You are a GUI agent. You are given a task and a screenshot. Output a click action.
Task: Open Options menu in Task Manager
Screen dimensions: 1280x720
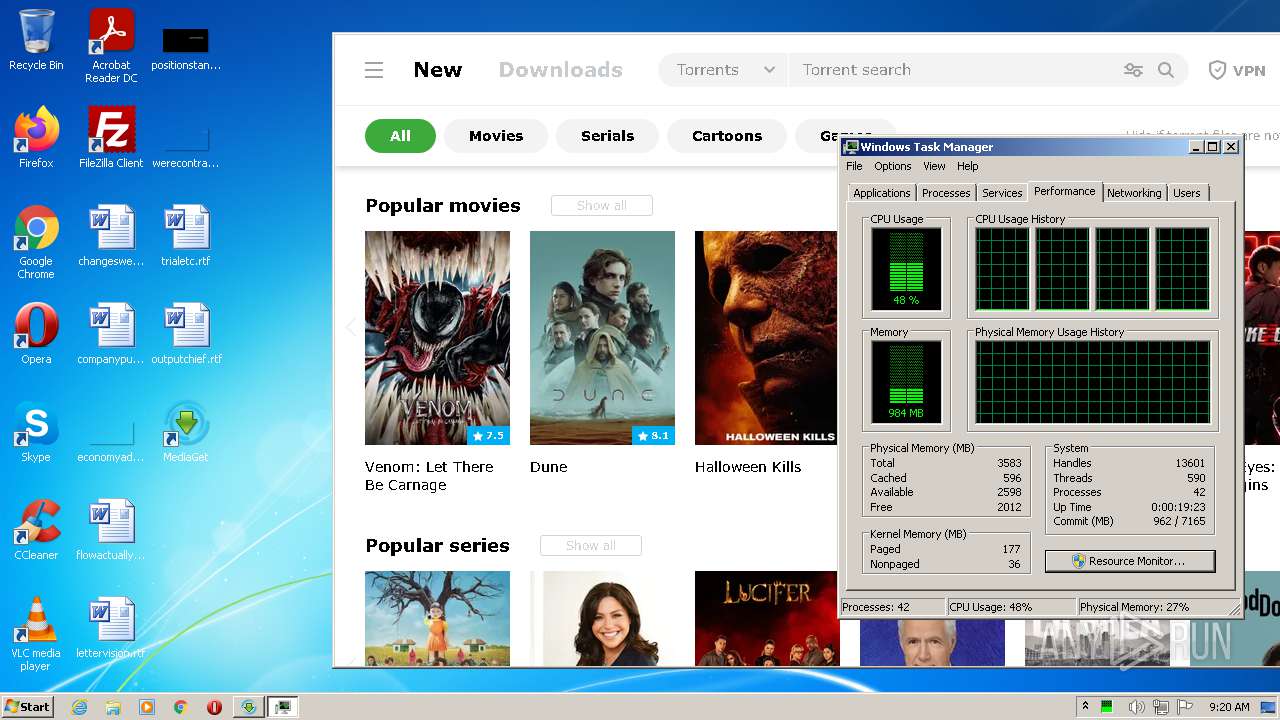point(893,166)
